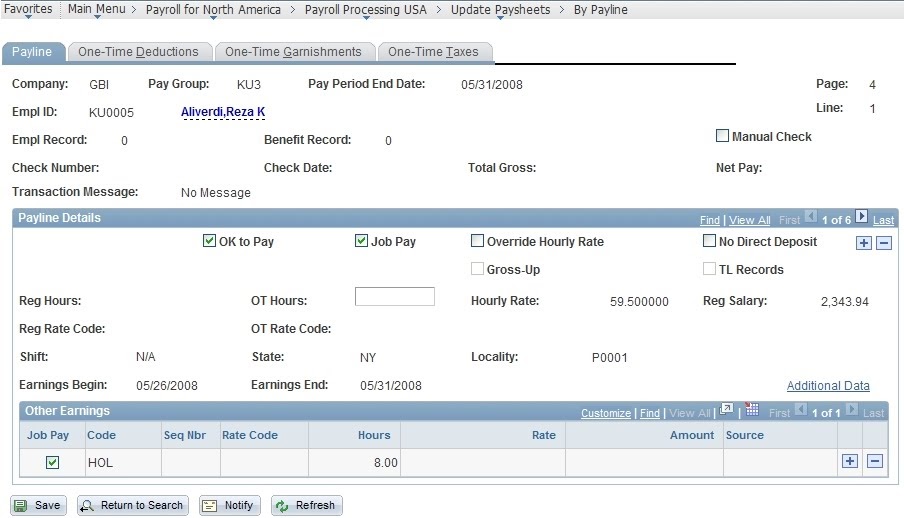Click Find link in Other Earnings header
Image resolution: width=904 pixels, height=518 pixels.
(650, 413)
